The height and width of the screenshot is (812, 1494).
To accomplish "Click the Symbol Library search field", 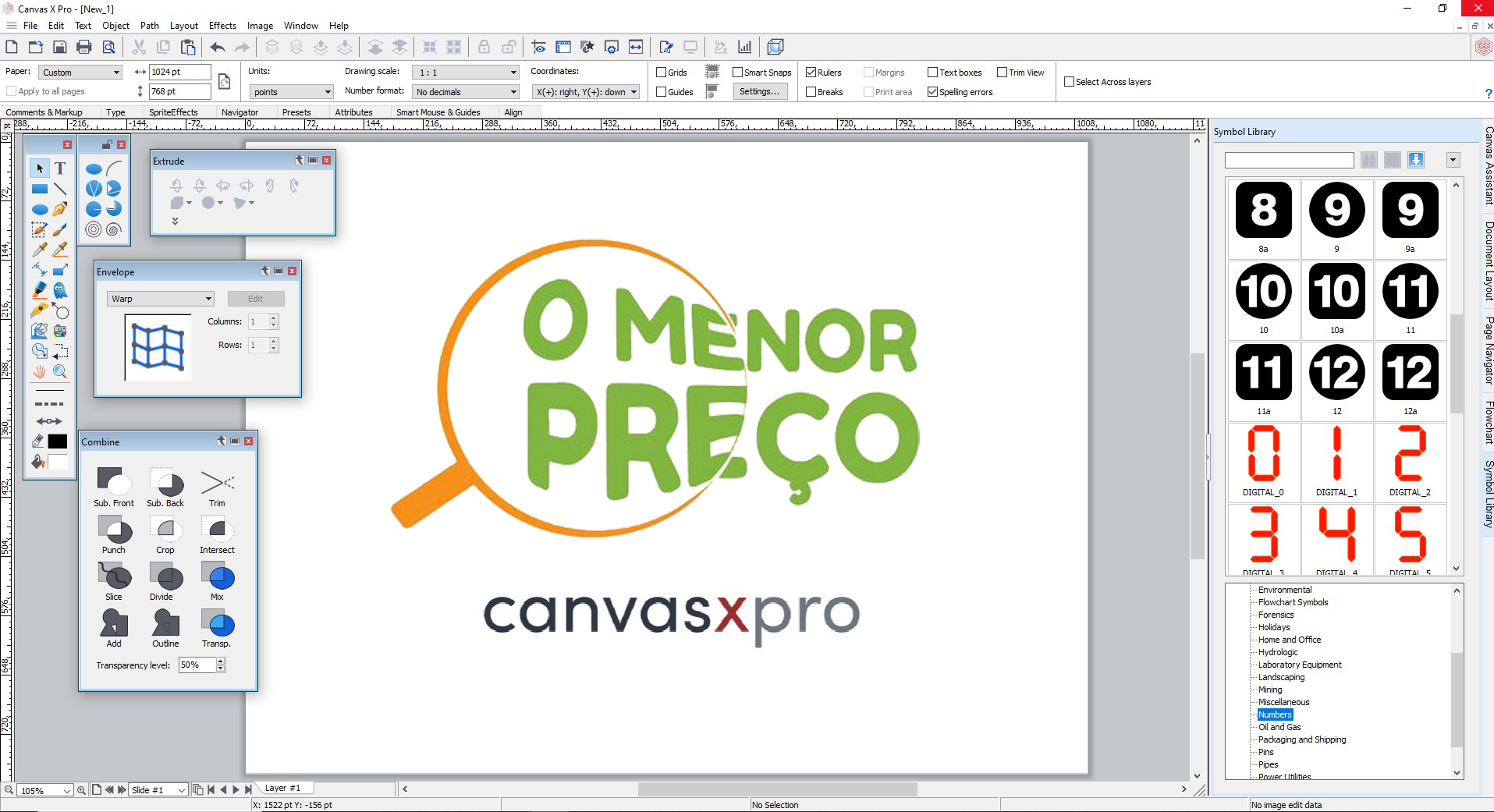I will [x=1289, y=160].
